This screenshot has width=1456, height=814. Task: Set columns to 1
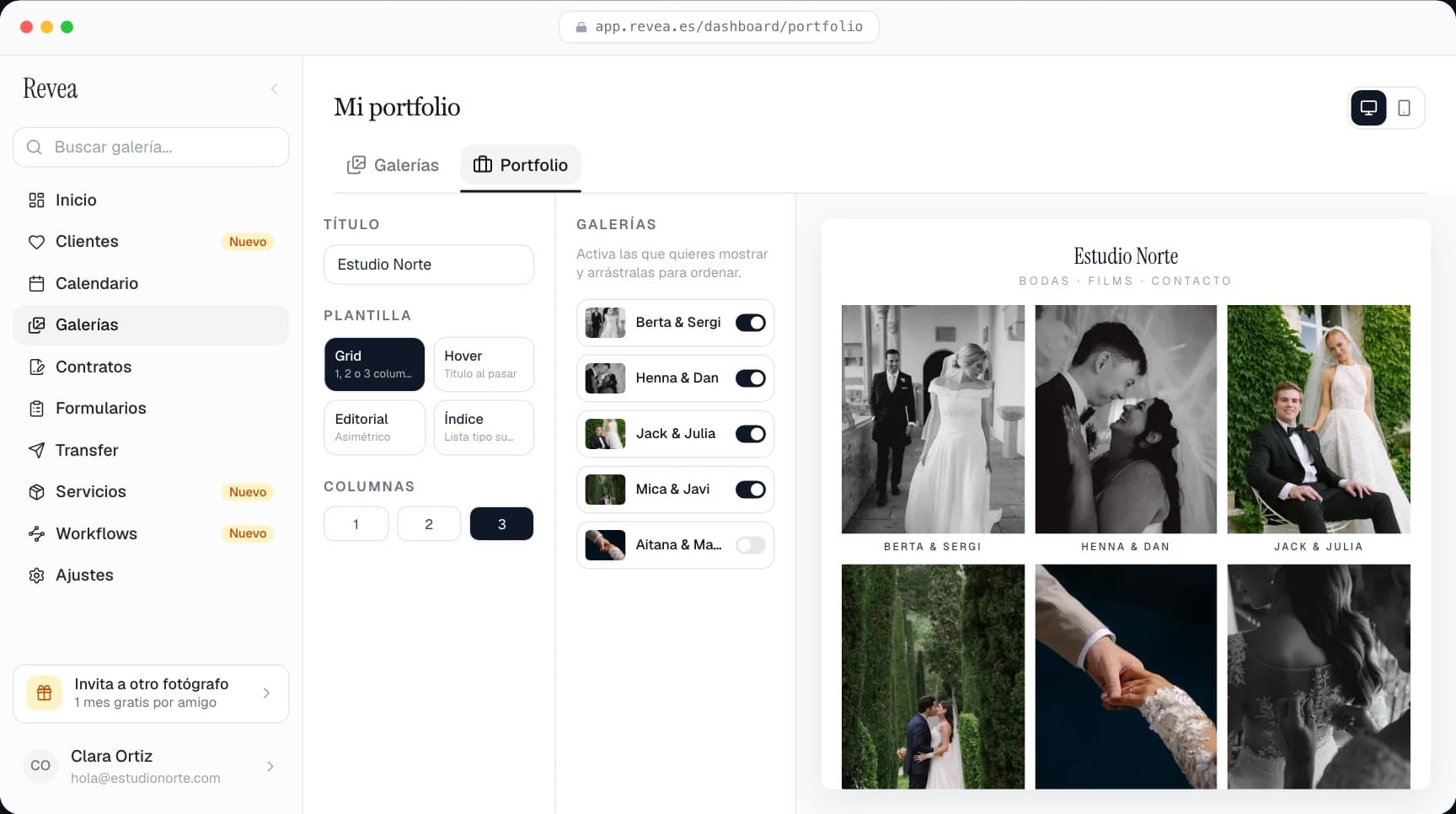[x=356, y=524]
